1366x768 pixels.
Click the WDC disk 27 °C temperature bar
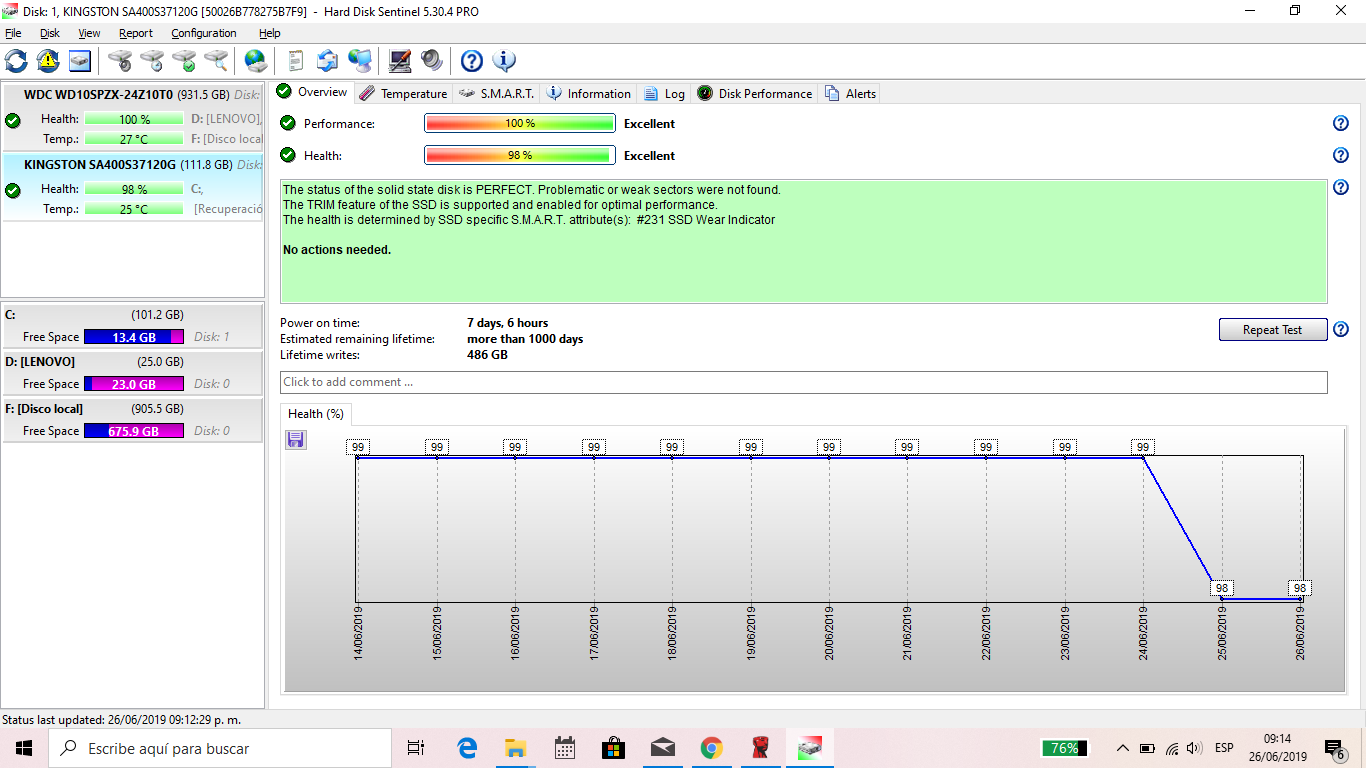pyautogui.click(x=134, y=139)
